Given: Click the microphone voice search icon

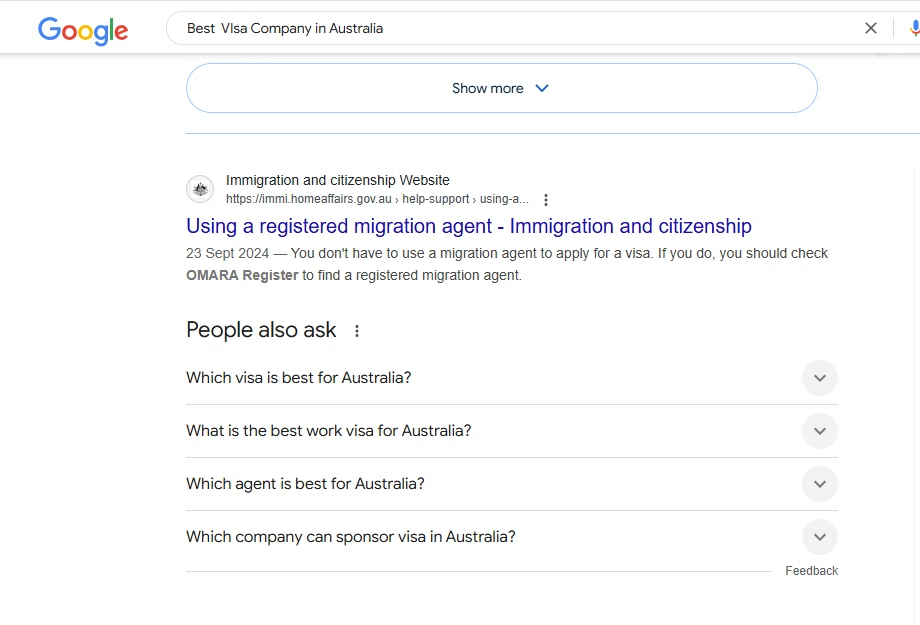Looking at the screenshot, I should click(914, 28).
